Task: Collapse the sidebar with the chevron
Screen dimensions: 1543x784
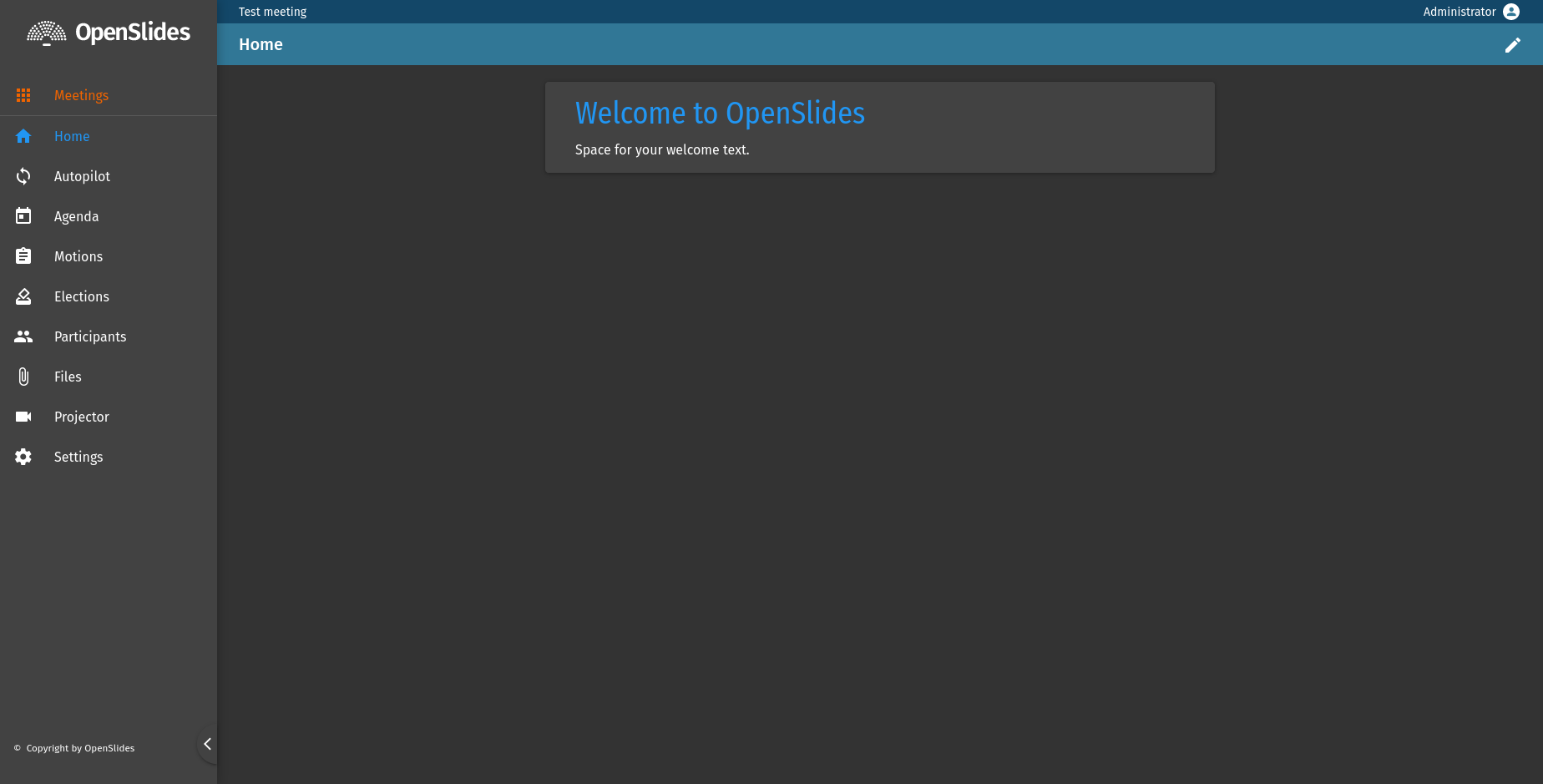Action: click(x=206, y=744)
